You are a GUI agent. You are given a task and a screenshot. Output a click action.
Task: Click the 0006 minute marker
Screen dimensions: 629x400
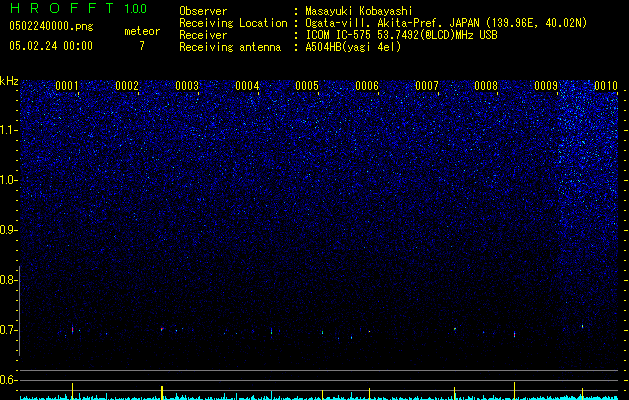pos(367,86)
